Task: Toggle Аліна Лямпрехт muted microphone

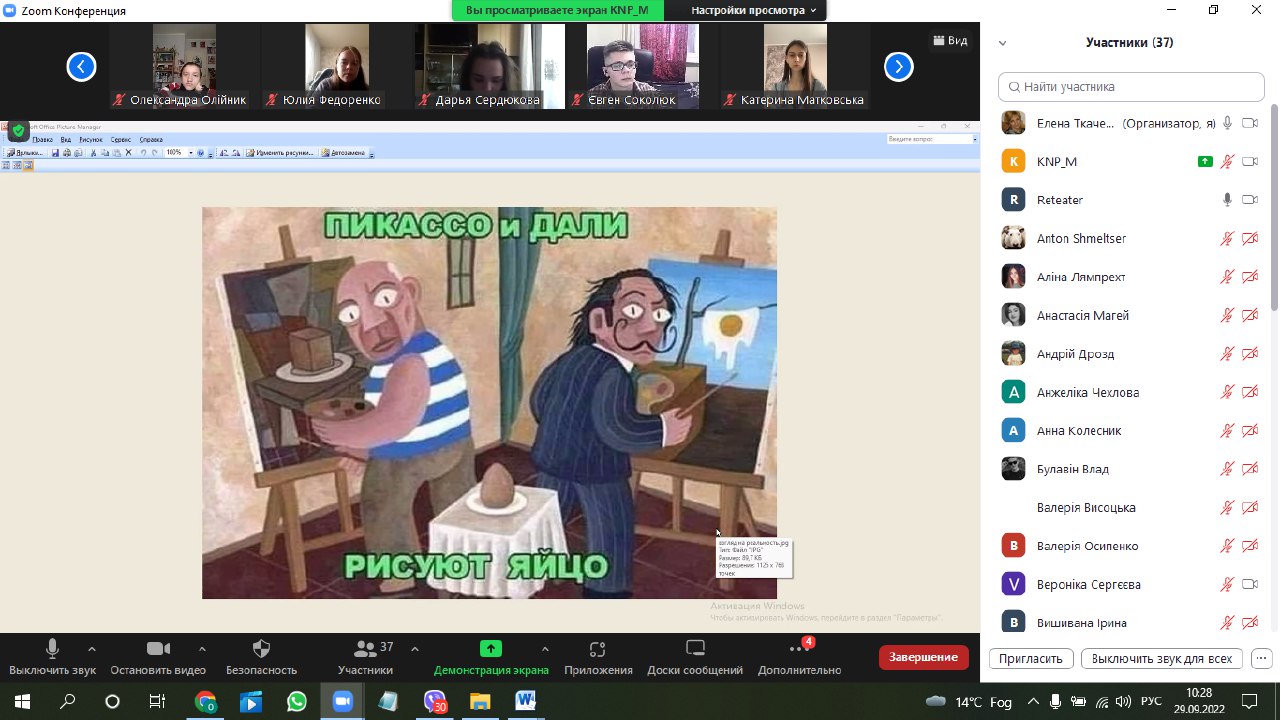Action: coord(1227,277)
